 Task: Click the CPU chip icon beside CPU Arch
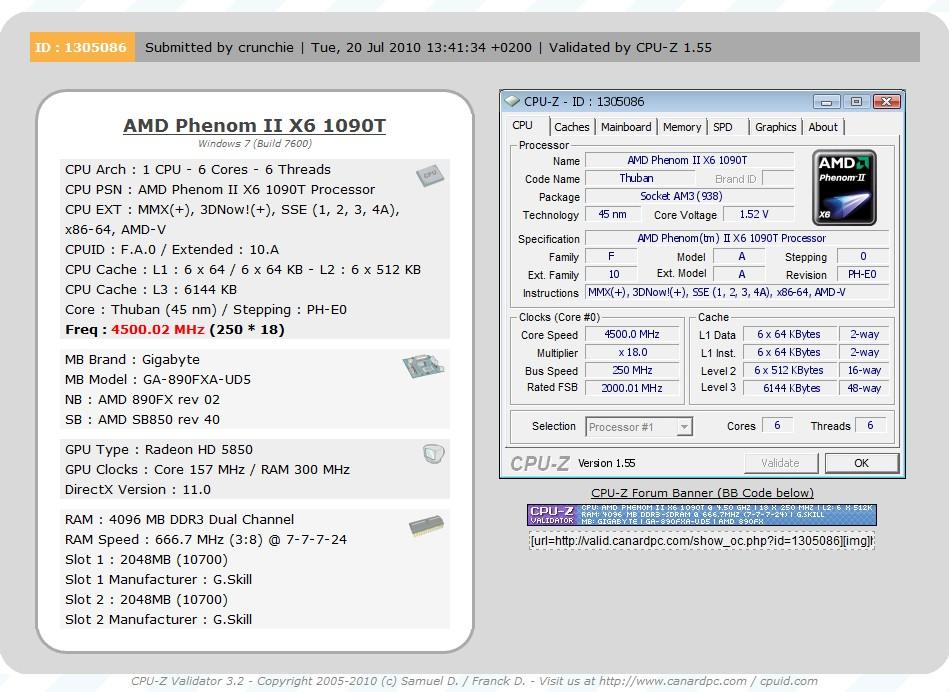tap(430, 176)
